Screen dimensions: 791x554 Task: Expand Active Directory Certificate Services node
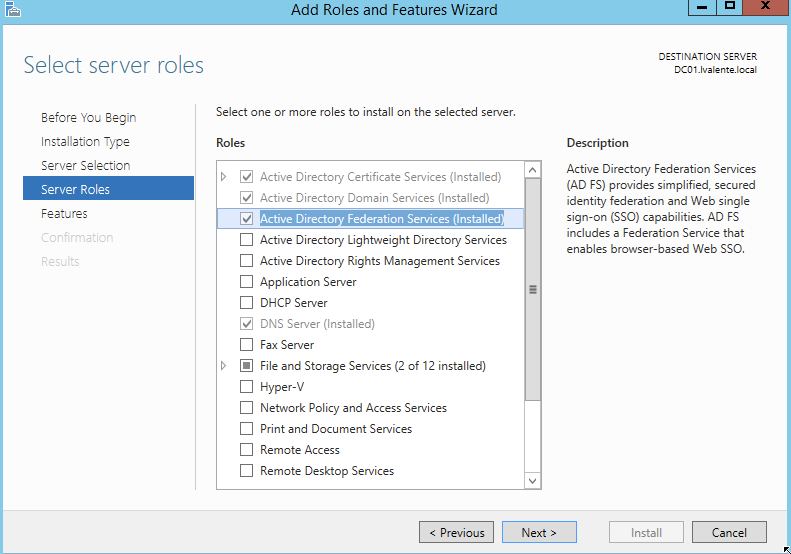coord(224,177)
